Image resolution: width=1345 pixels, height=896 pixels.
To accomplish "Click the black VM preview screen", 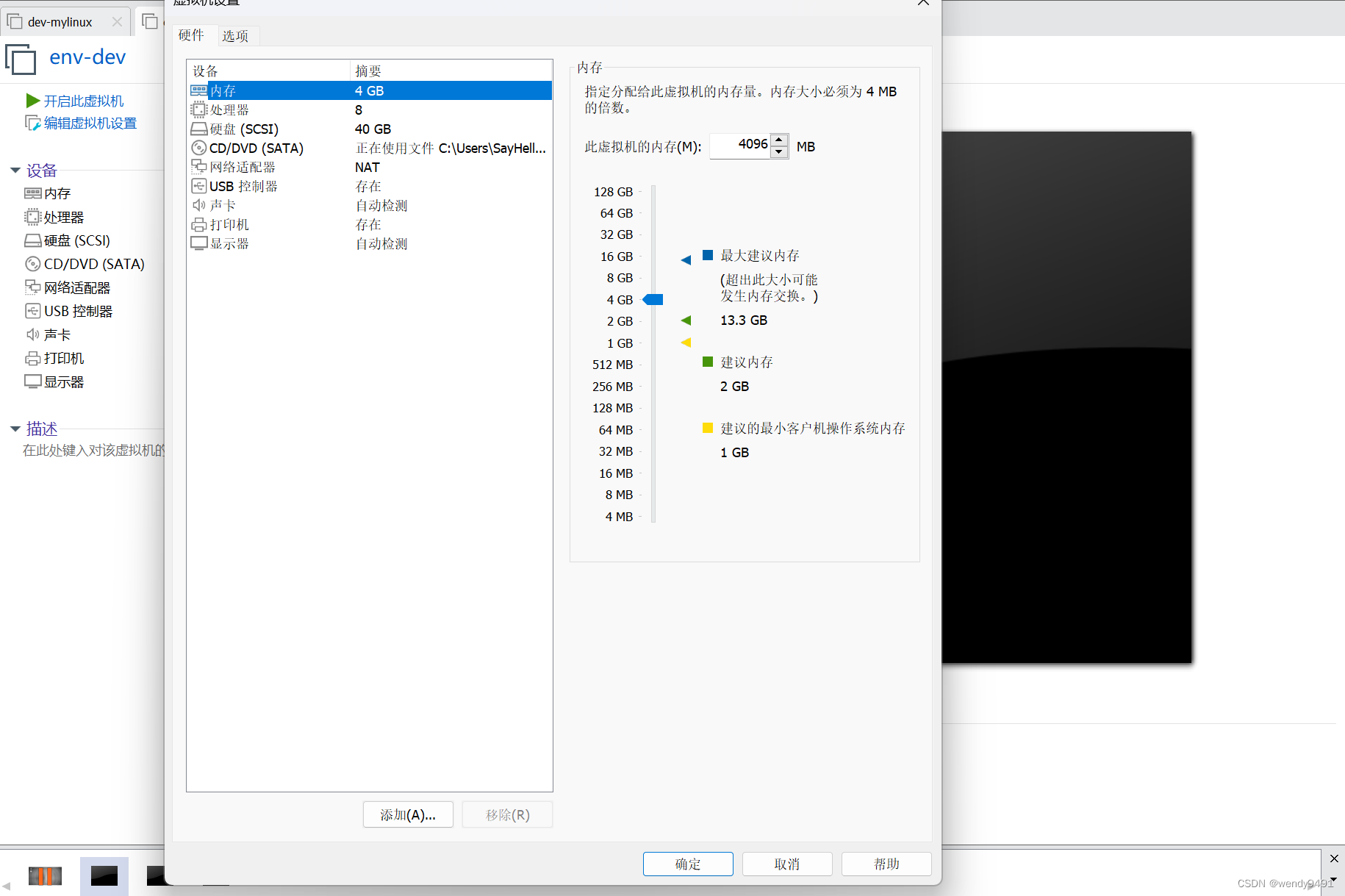I will tap(1066, 397).
